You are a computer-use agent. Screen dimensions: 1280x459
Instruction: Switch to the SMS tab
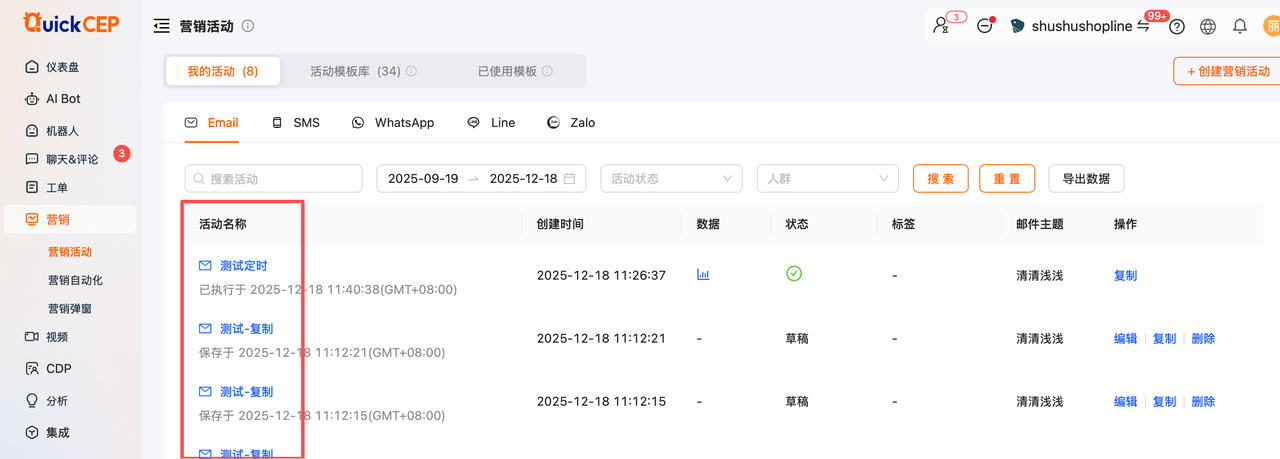coord(296,122)
